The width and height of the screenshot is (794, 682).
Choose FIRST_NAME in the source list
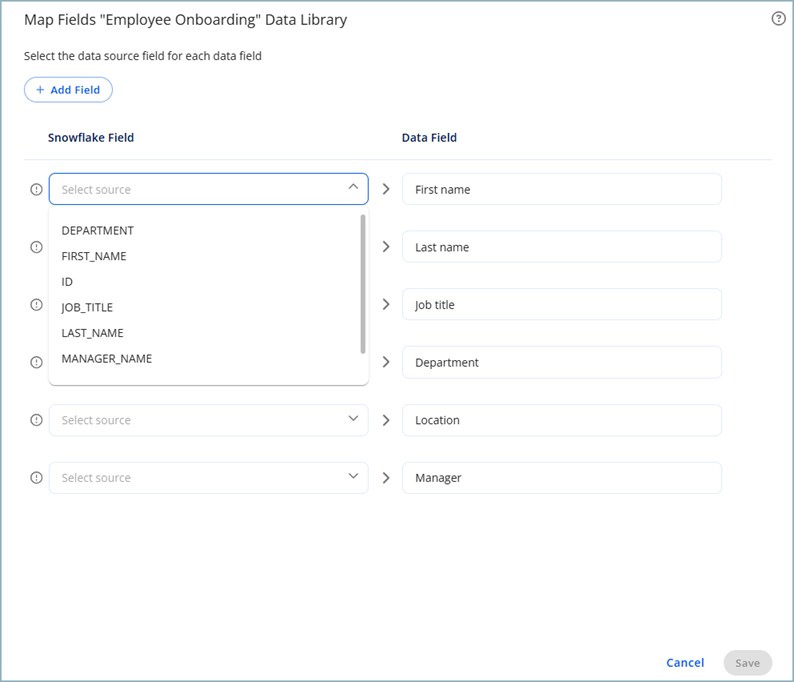click(x=94, y=256)
